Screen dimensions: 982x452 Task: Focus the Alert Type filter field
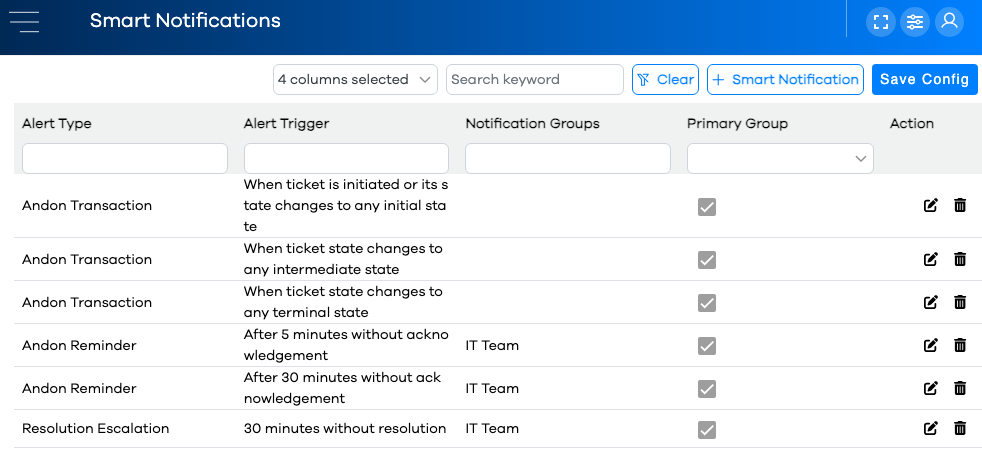(x=125, y=158)
